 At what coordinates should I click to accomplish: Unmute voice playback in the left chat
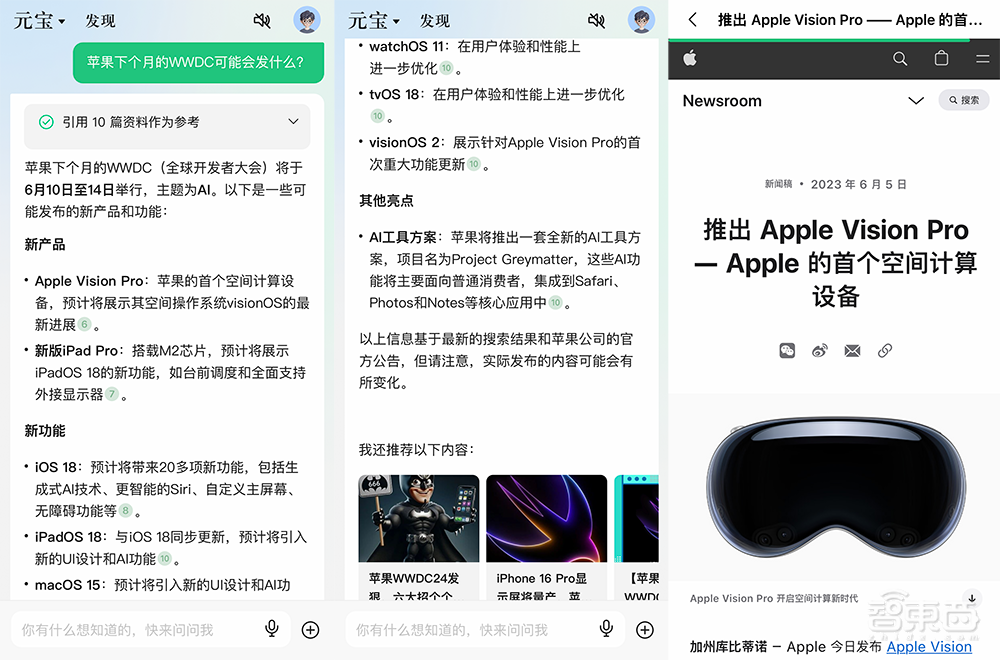coord(262,20)
